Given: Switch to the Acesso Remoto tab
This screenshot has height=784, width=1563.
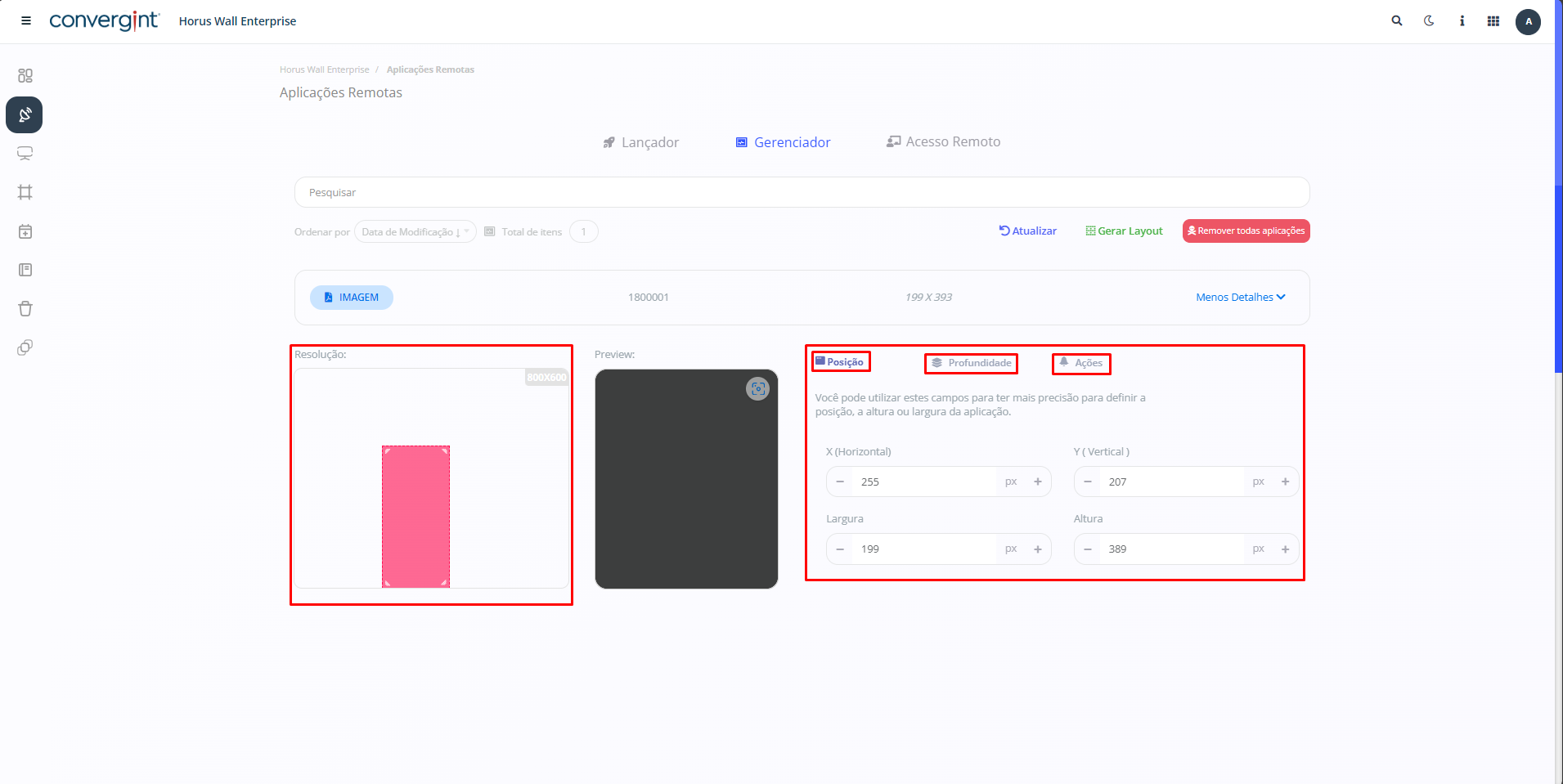Looking at the screenshot, I should tap(943, 142).
